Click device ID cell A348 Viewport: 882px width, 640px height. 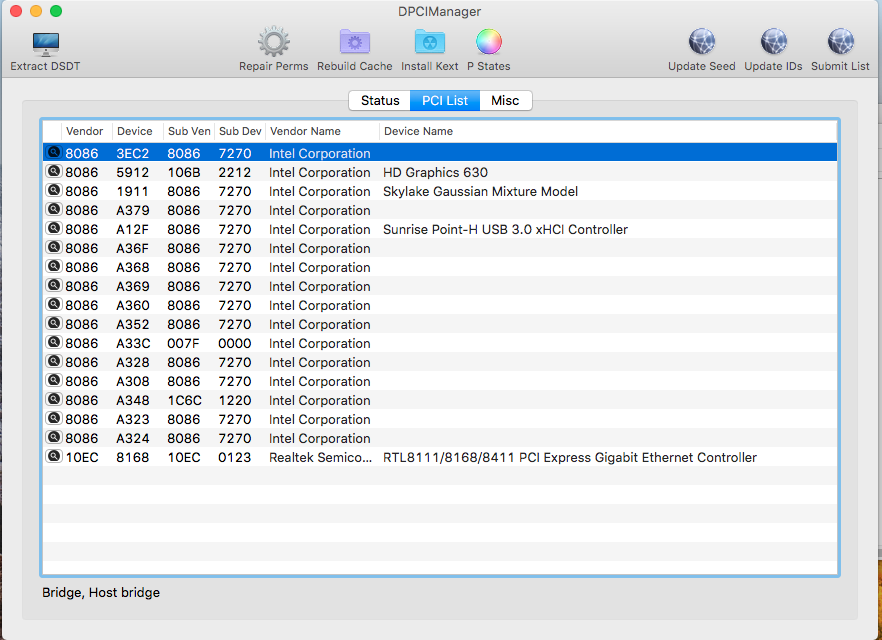pyautogui.click(x=133, y=400)
